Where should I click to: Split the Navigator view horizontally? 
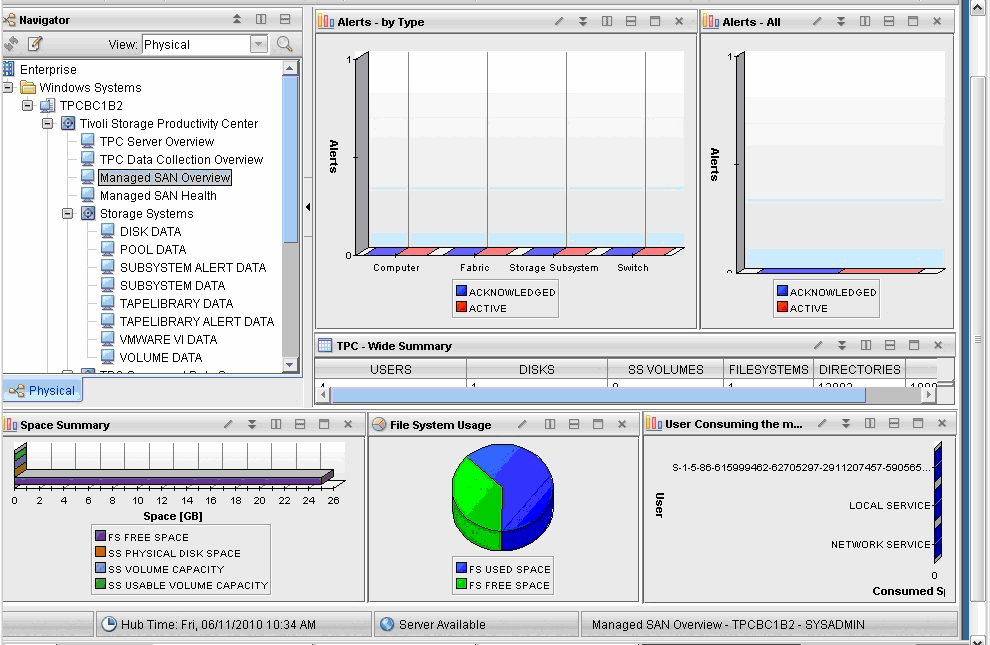[x=285, y=20]
